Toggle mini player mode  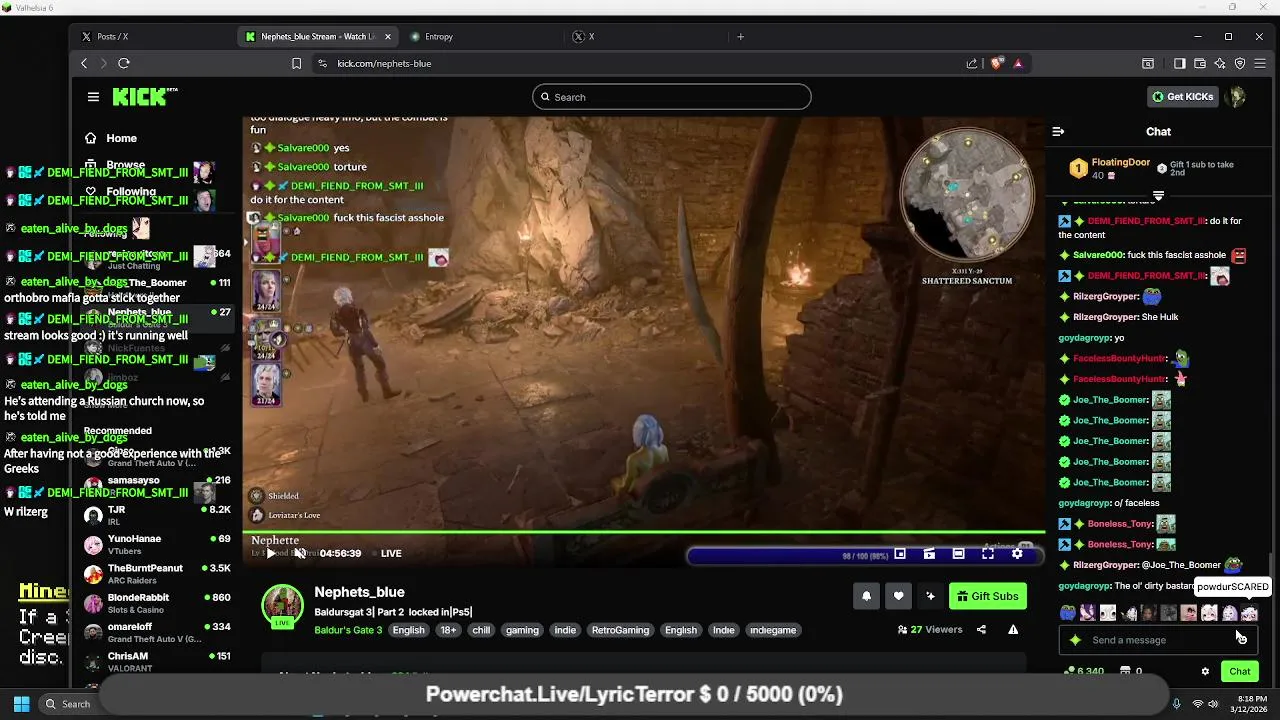900,553
